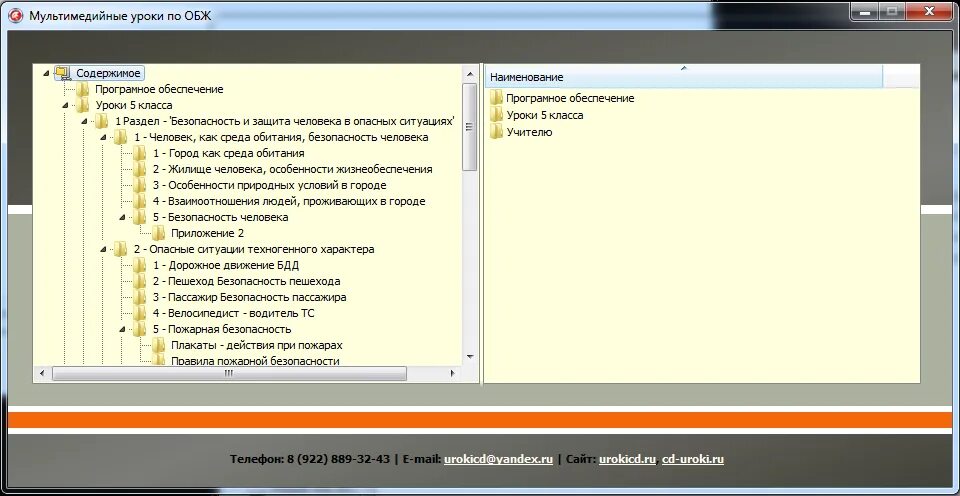Image resolution: width=960 pixels, height=496 pixels.
Task: Click tree vertical scrollbar up arrow
Action: point(470,74)
